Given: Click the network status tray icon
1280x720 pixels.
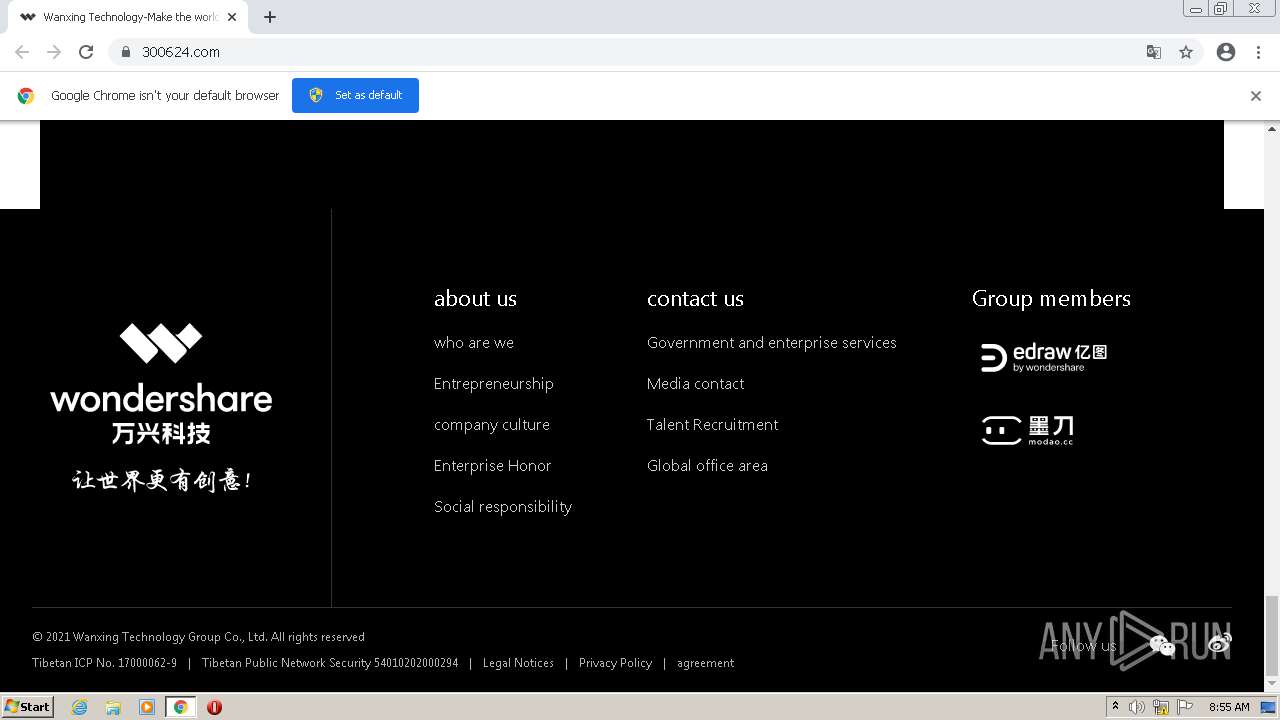Looking at the screenshot, I should pos(1161,707).
